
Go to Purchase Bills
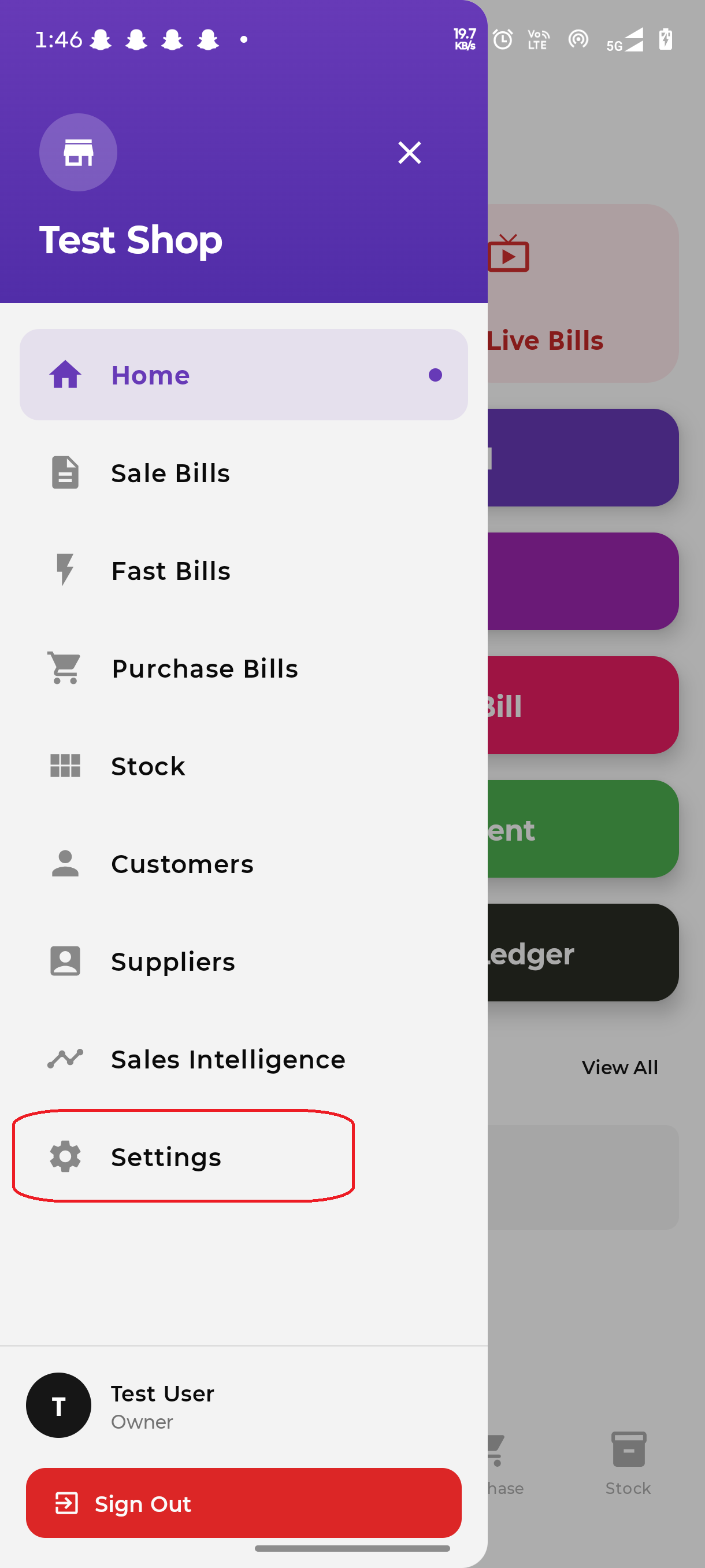[205, 668]
